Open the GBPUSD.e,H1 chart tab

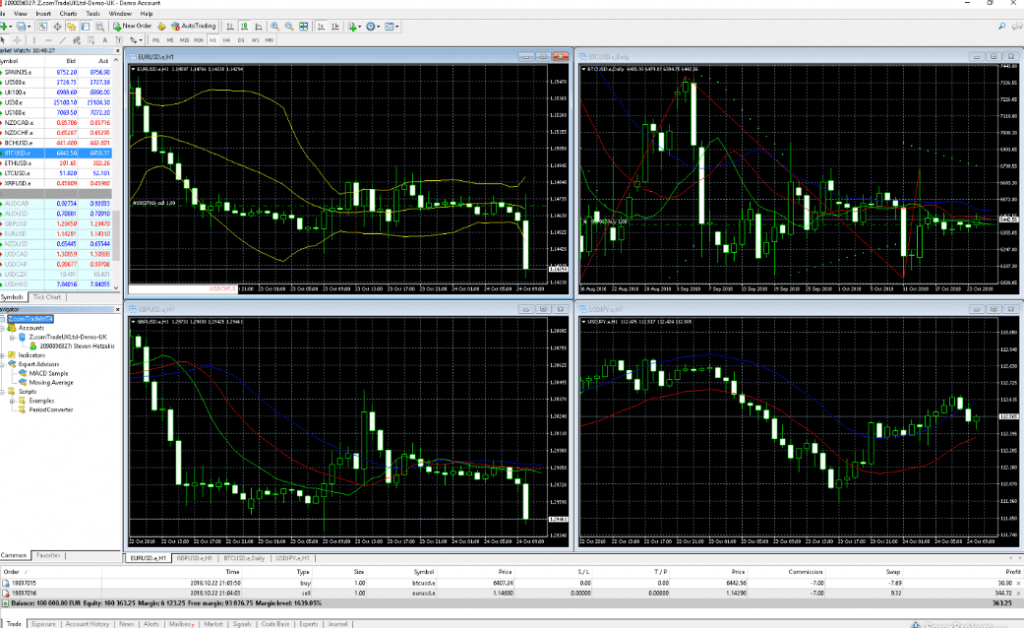pyautogui.click(x=195, y=557)
